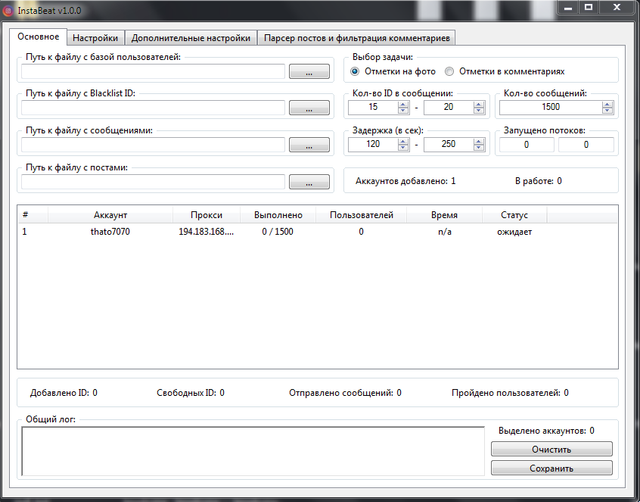Open the Парсер постов и фильтрация комментариев tab
Image resolution: width=640 pixels, height=502 pixels.
click(x=358, y=38)
